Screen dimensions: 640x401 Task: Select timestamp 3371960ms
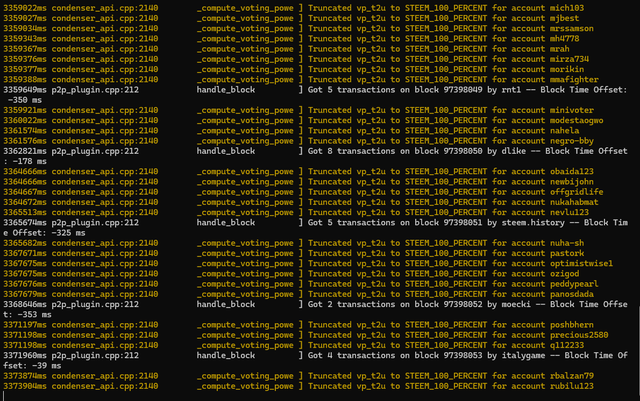(24, 355)
